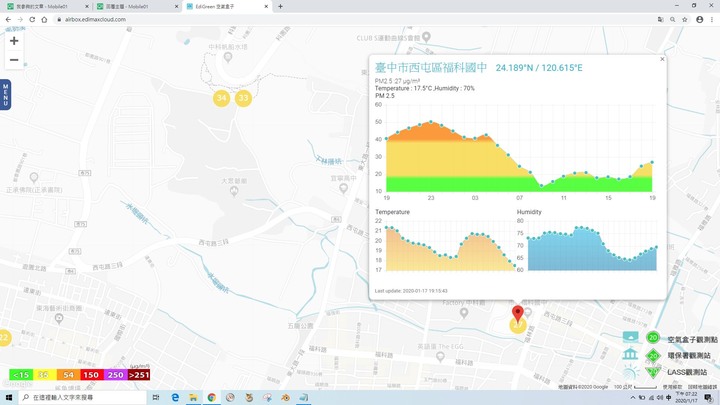Toggle the air box station layer icon
This screenshot has height=405, width=720.
[x=630, y=337]
